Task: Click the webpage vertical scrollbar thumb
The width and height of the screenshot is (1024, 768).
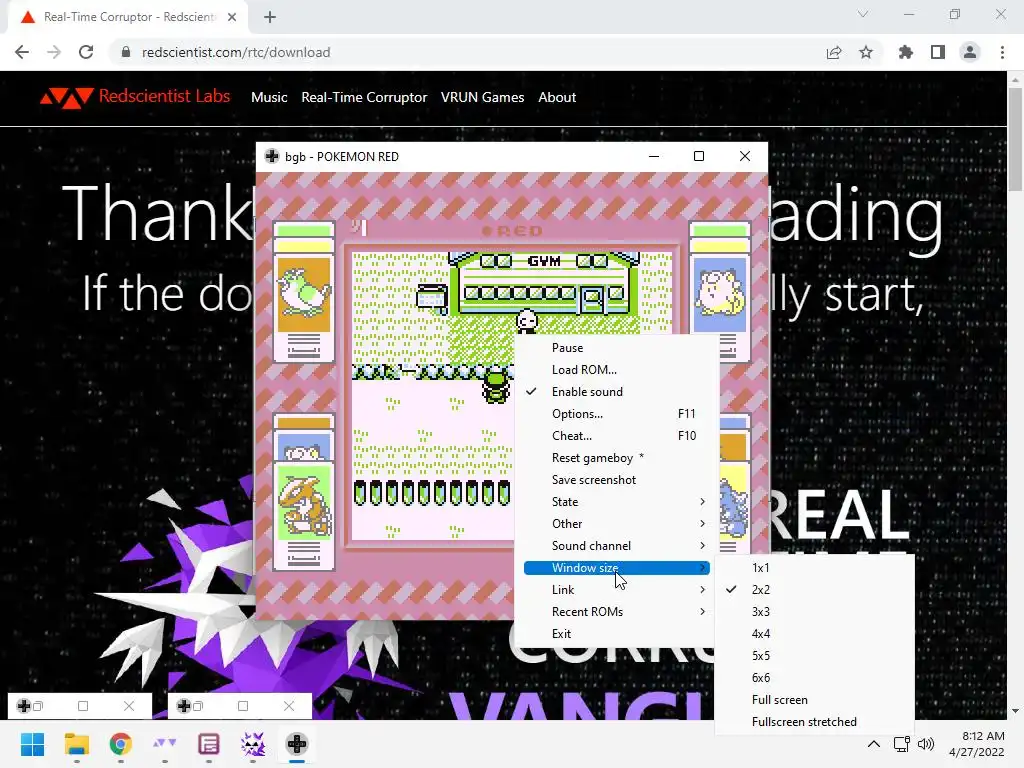Action: 1015,138
